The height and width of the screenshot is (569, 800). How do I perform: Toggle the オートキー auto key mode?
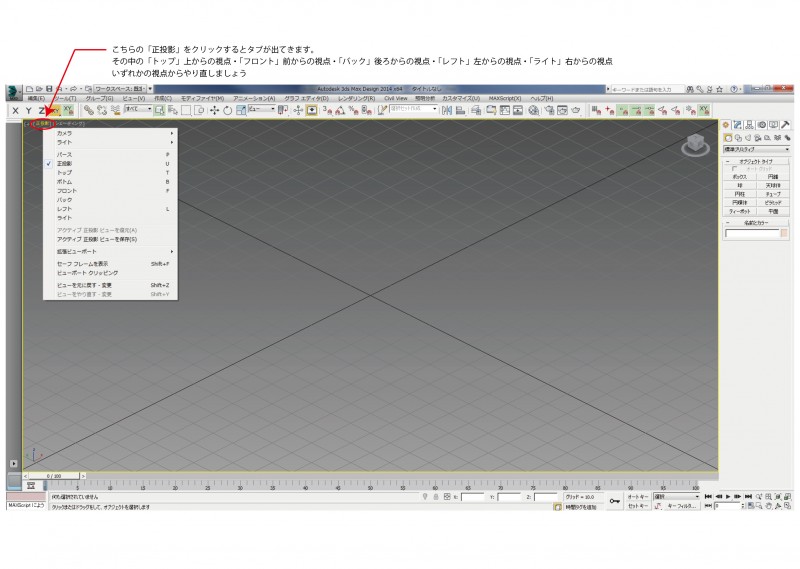(x=637, y=496)
